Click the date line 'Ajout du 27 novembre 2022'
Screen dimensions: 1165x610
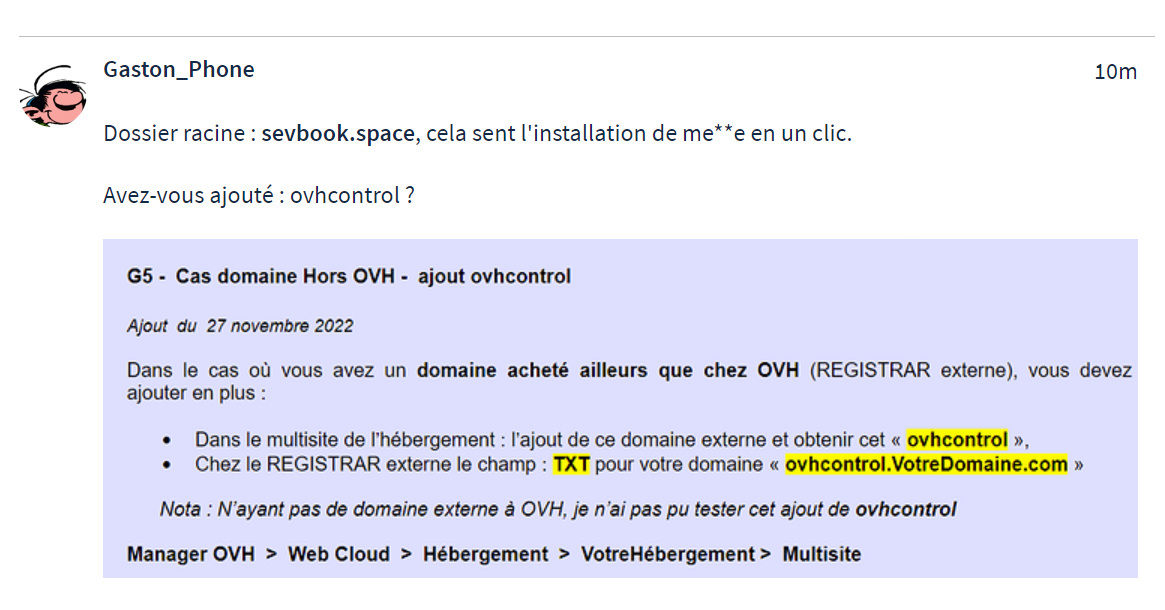[x=240, y=326]
